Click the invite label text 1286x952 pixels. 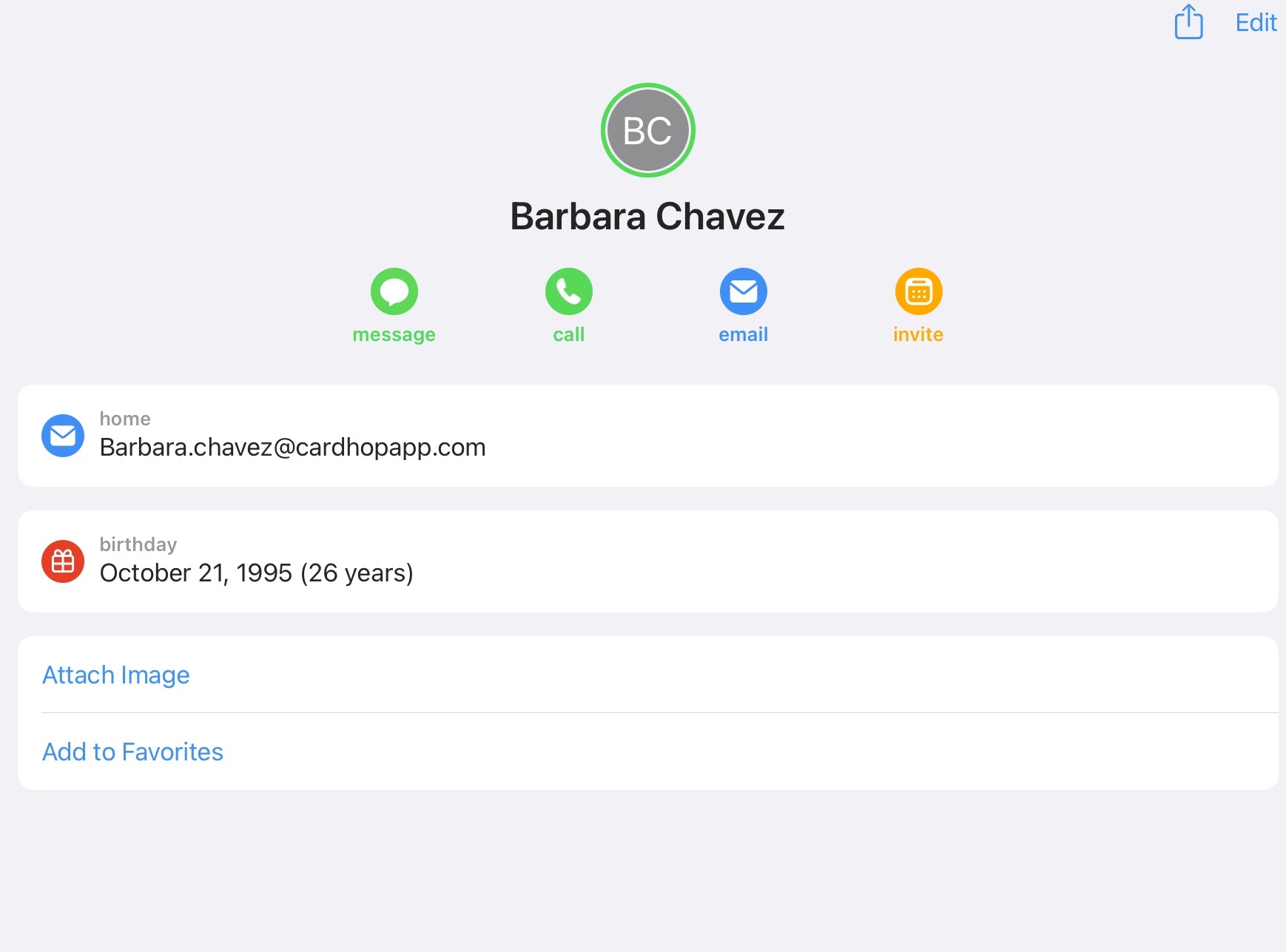pyautogui.click(x=918, y=334)
